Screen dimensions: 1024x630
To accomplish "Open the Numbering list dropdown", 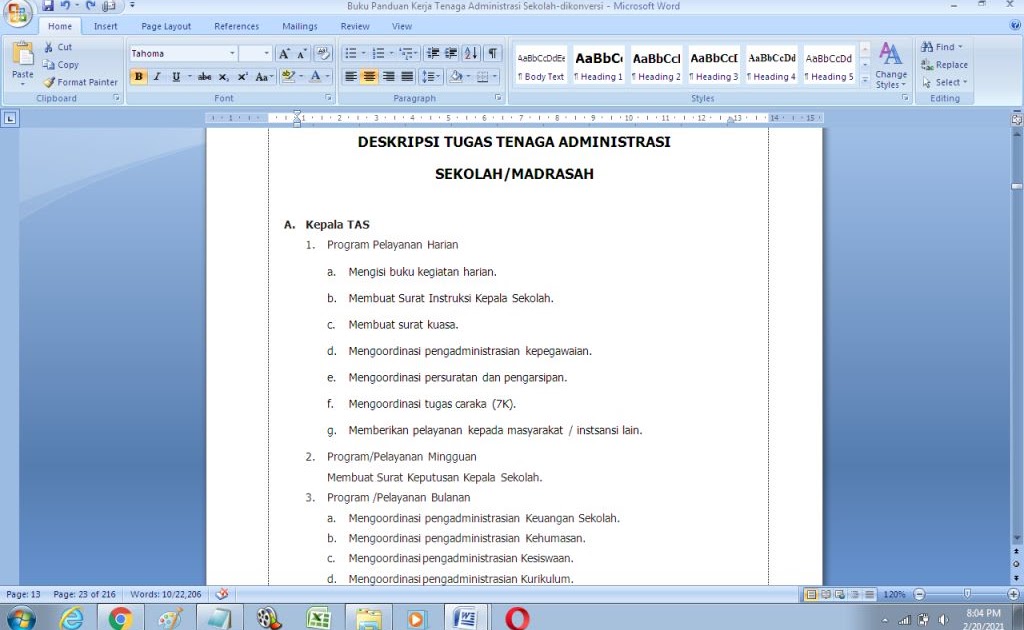I will [391, 54].
